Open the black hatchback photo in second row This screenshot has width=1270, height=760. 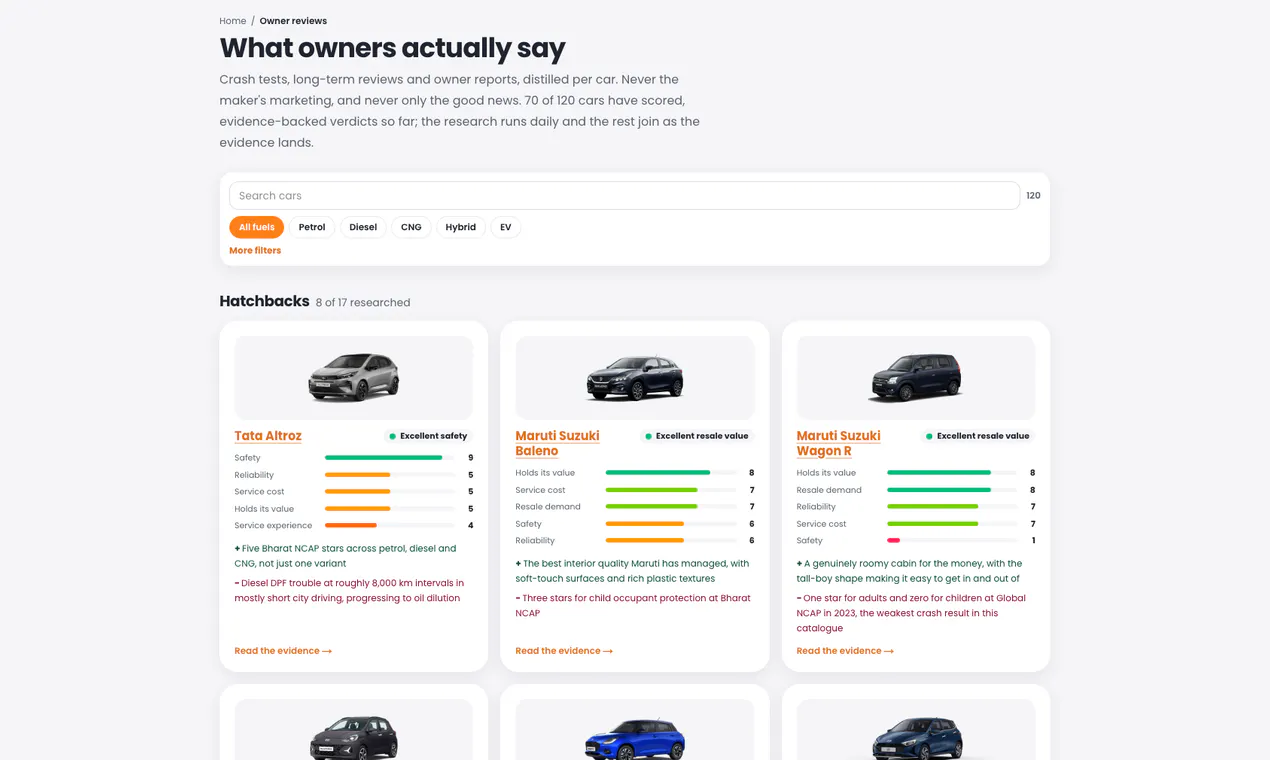[x=353, y=730]
